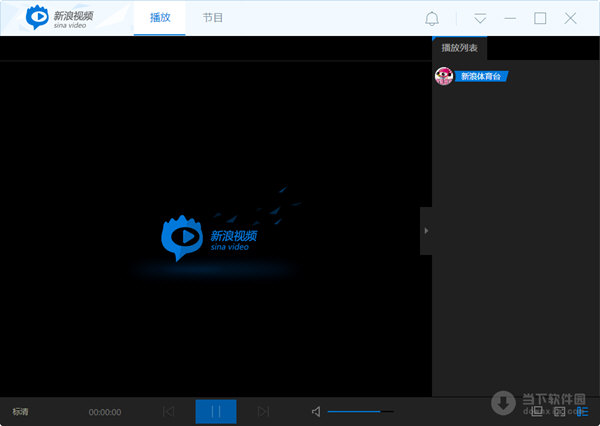Screen dimensions: 600x426
Task: Open the notification bell
Action: (432, 18)
